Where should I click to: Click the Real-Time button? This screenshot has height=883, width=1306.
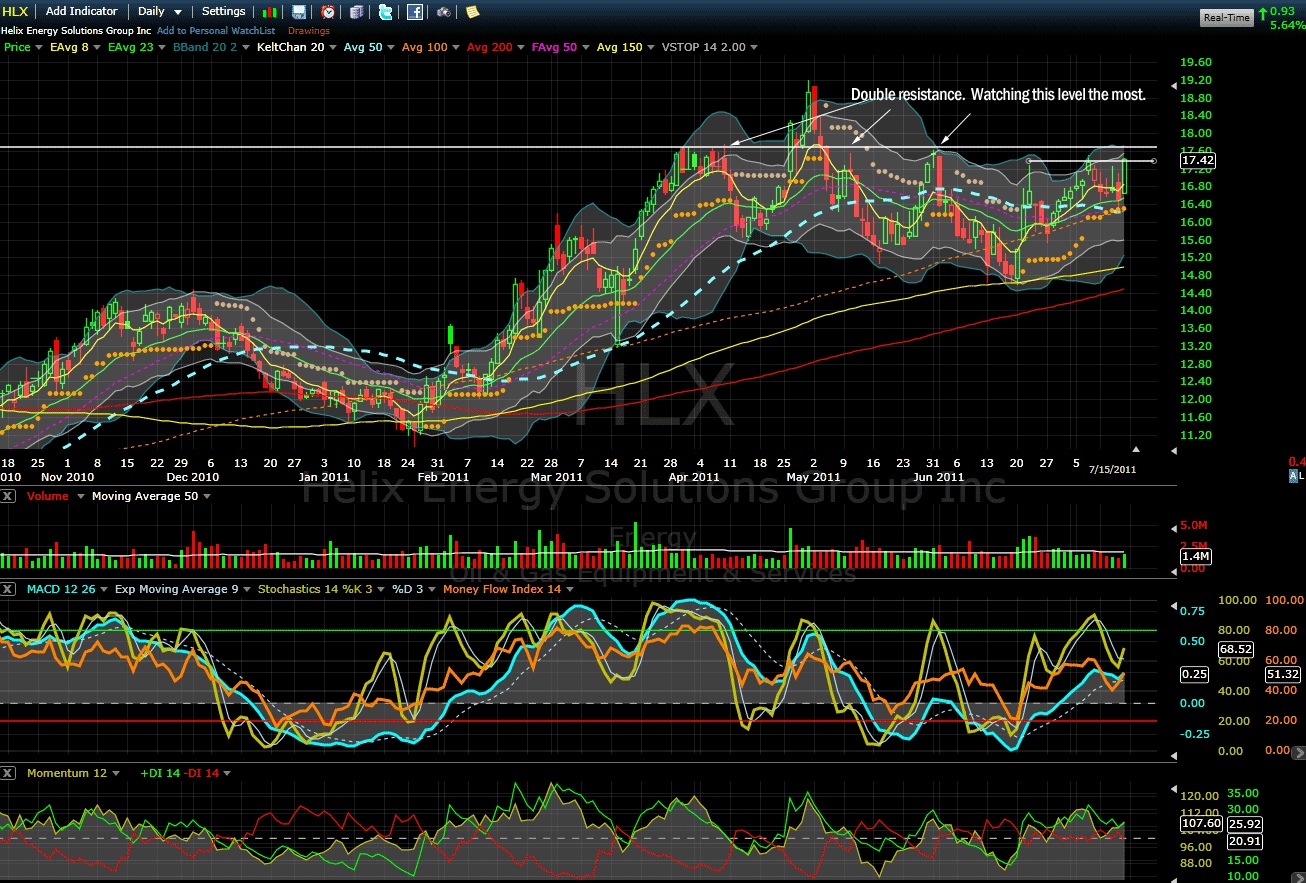[x=1227, y=17]
